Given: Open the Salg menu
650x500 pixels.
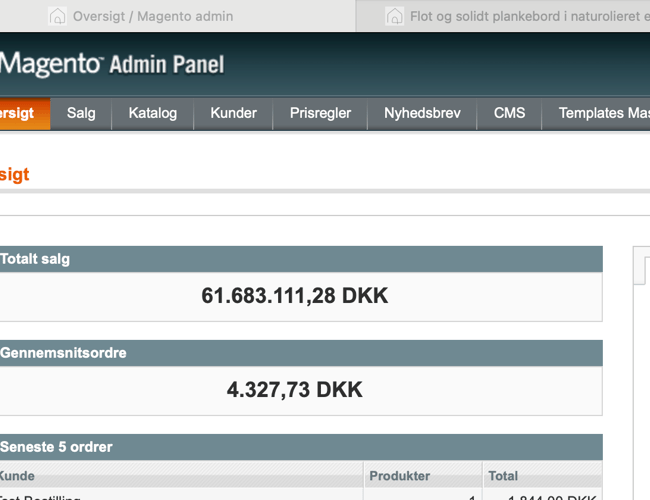Looking at the screenshot, I should (81, 113).
